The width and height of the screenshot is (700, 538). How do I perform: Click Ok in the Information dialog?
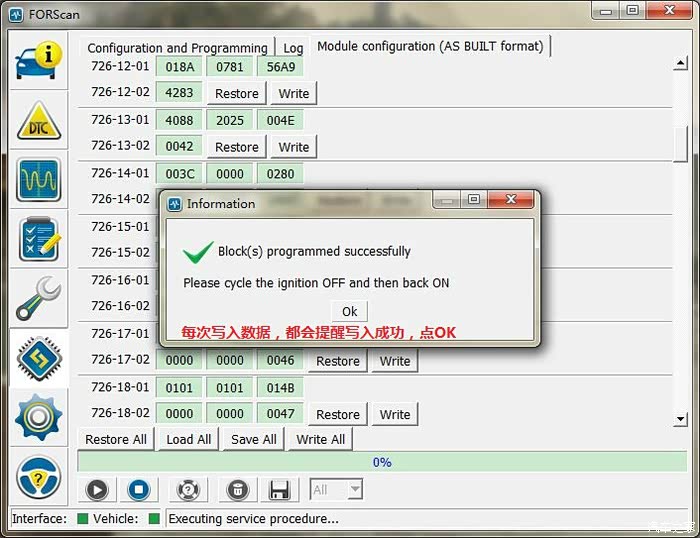(x=350, y=311)
